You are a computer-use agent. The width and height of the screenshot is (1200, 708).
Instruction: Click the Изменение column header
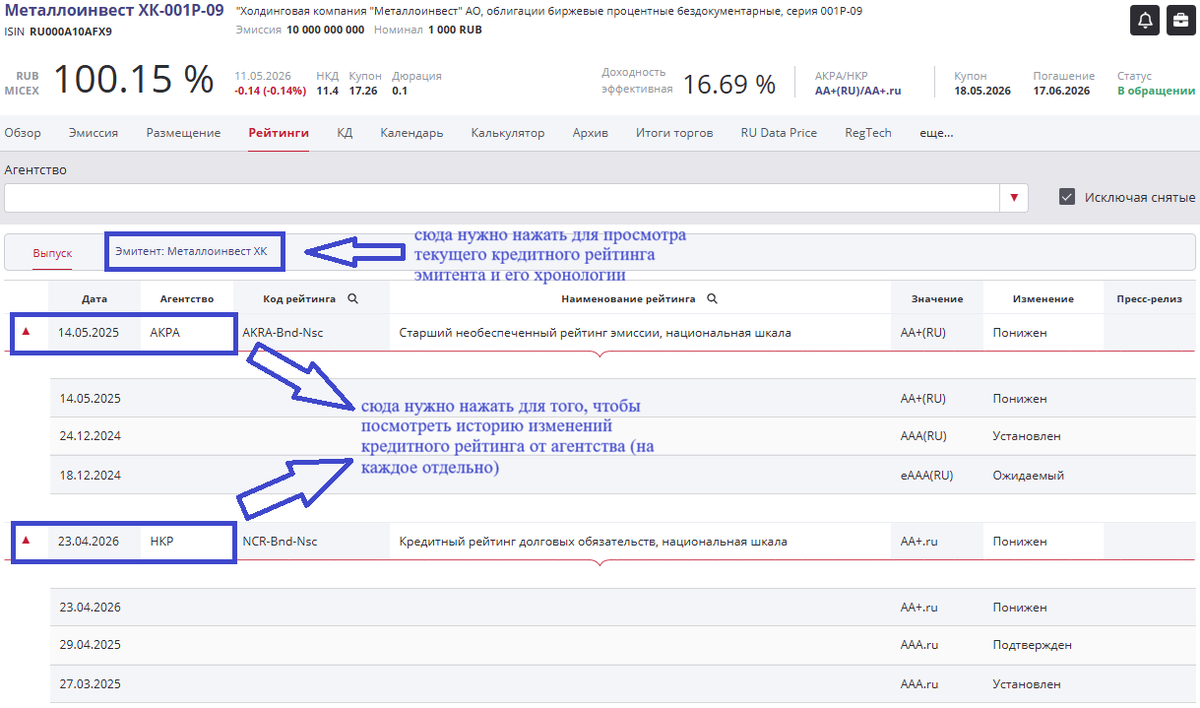click(1043, 298)
